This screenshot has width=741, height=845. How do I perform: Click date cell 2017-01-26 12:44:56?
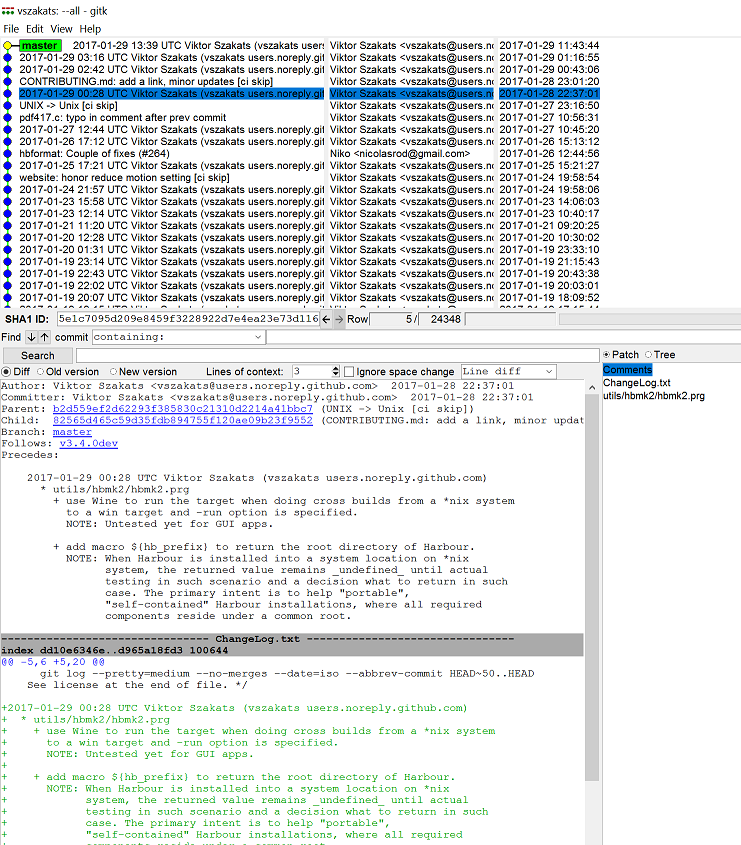[549, 154]
